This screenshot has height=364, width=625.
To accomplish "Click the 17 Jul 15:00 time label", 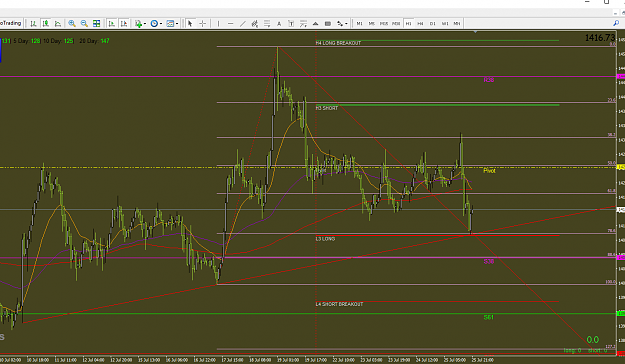I will coord(232,360).
